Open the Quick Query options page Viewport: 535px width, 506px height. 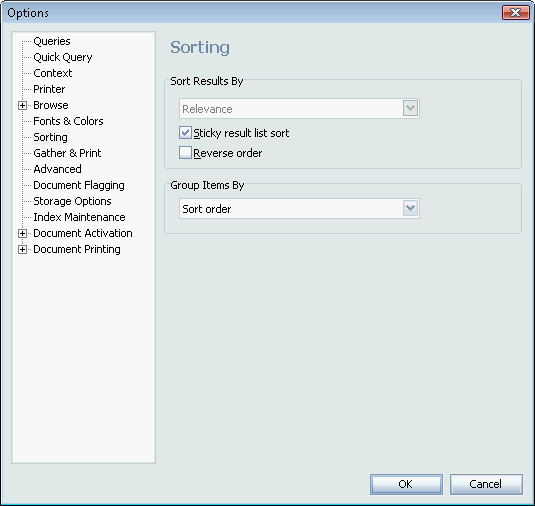pos(63,57)
